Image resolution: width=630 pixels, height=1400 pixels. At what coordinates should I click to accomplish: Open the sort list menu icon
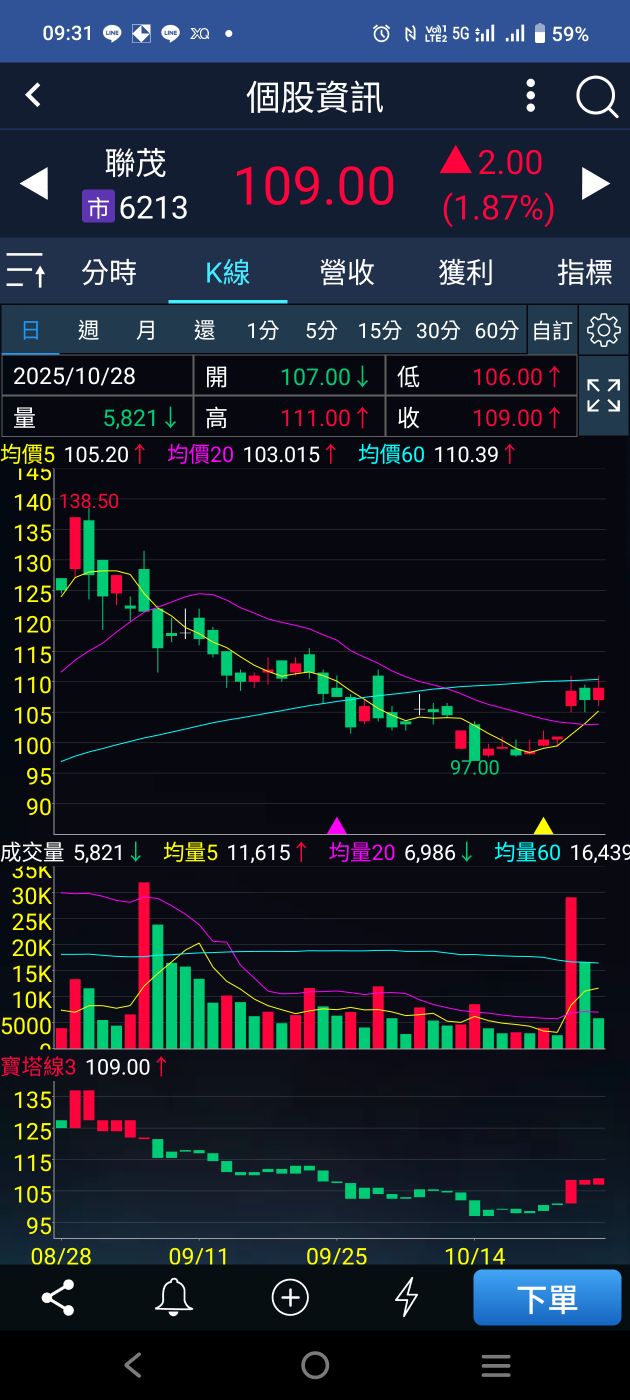click(x=26, y=272)
